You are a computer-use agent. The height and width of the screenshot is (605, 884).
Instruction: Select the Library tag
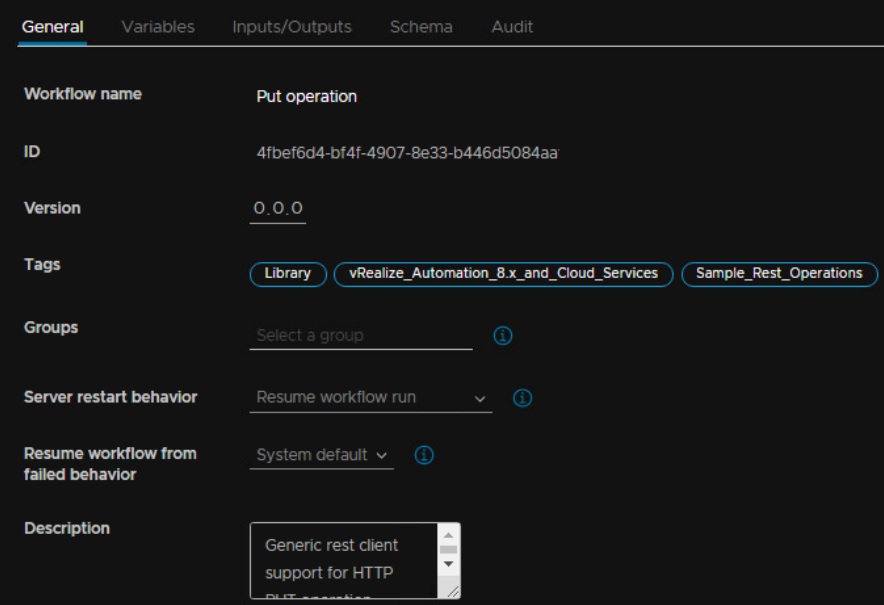(x=288, y=274)
